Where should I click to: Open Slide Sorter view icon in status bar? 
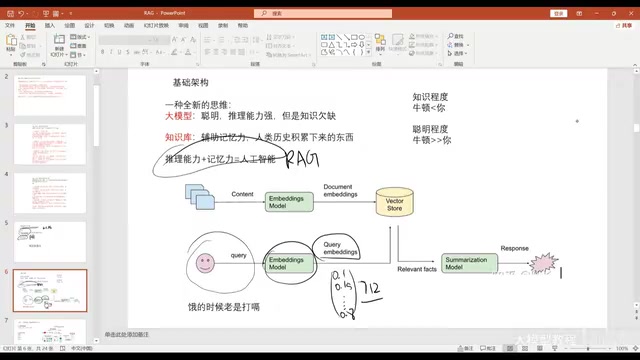(x=525, y=348)
